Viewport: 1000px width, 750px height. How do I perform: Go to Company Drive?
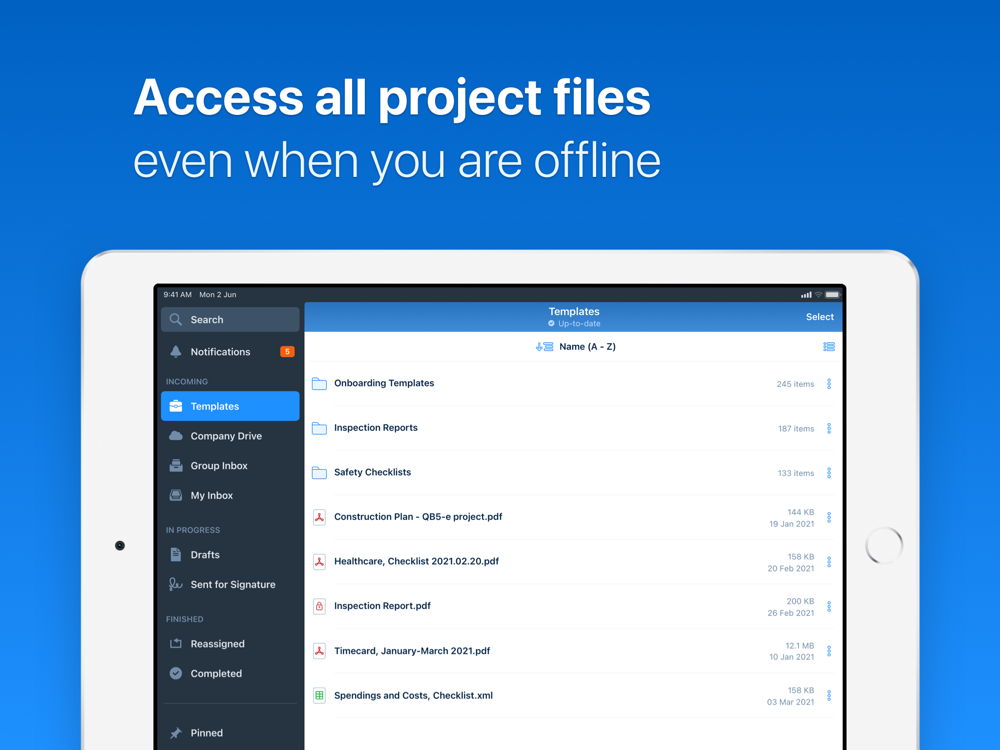pos(230,436)
